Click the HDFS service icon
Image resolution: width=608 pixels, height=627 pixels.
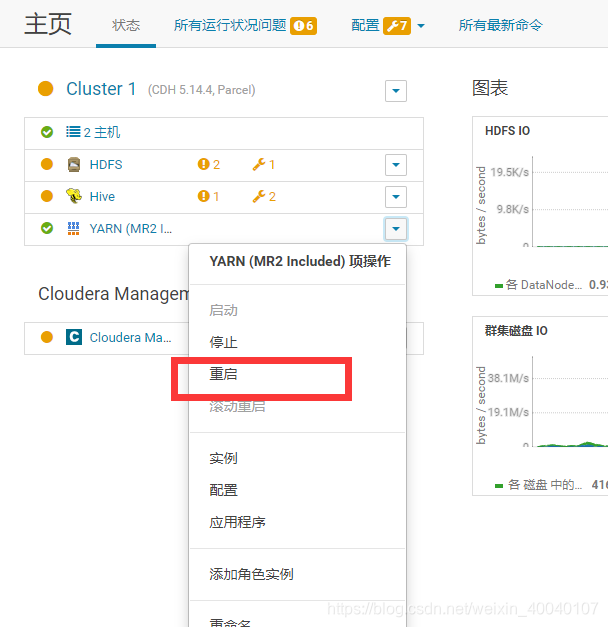(x=74, y=164)
